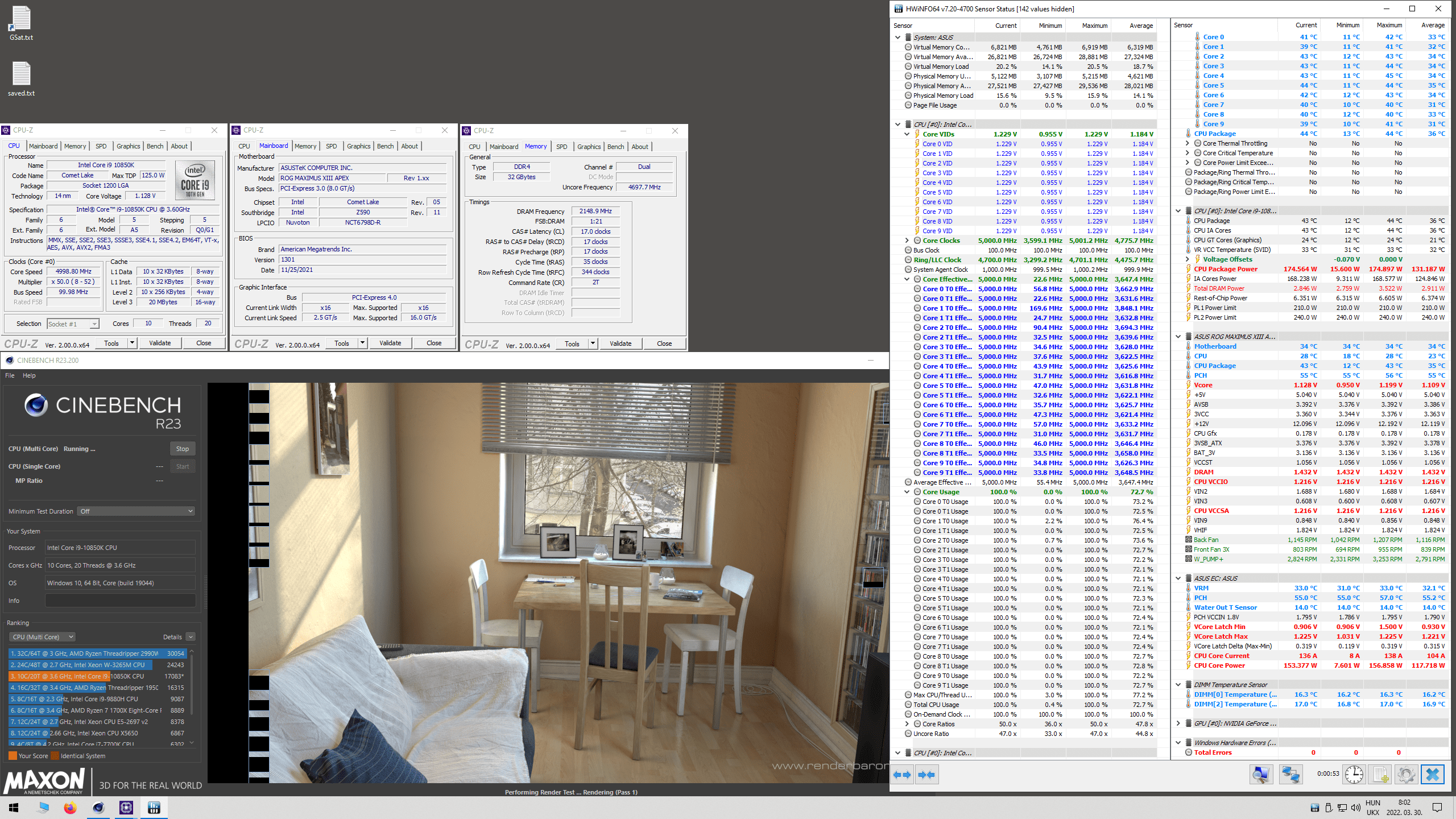
Task: Open HWiNFO remote computers network icon
Action: click(1290, 775)
